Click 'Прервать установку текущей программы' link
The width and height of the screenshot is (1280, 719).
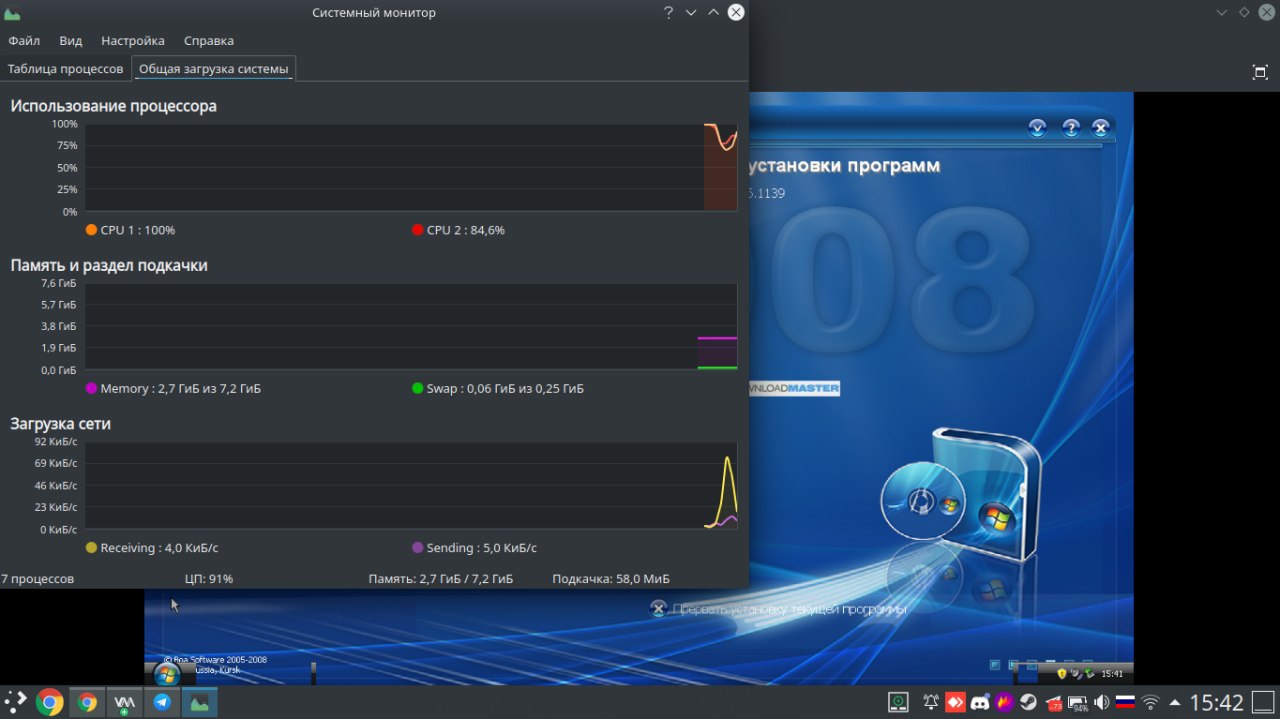point(789,609)
